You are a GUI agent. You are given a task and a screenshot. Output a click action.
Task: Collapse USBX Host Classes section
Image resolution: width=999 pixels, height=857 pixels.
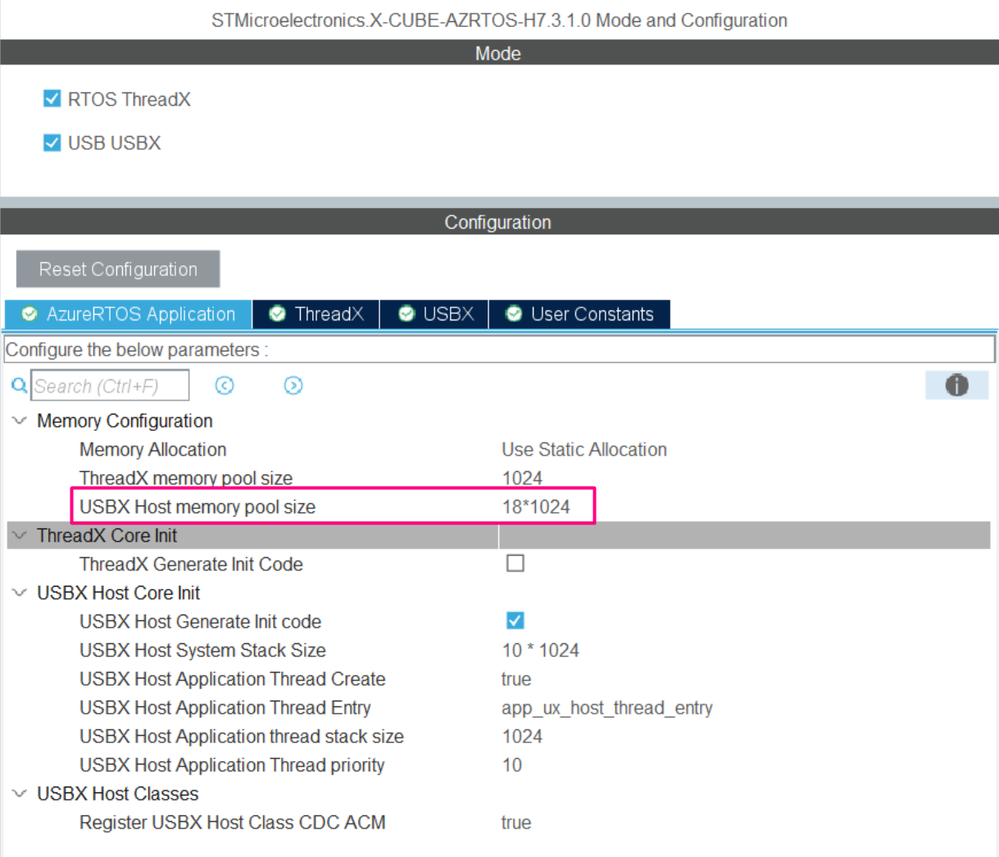point(20,793)
